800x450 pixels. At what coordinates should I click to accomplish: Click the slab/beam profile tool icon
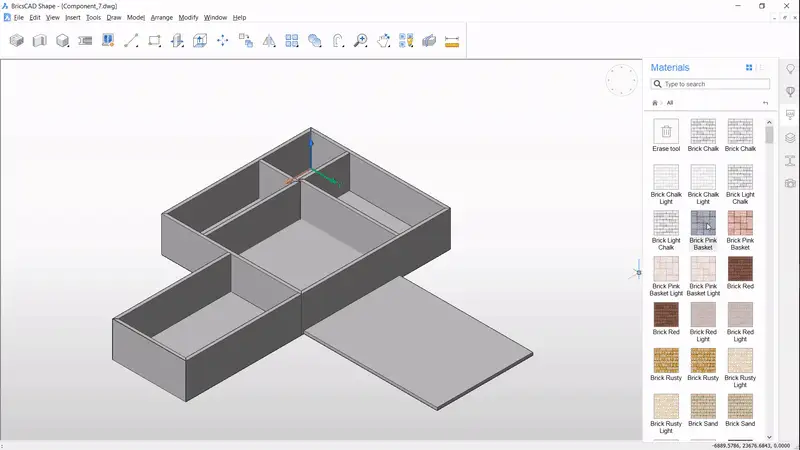85,40
